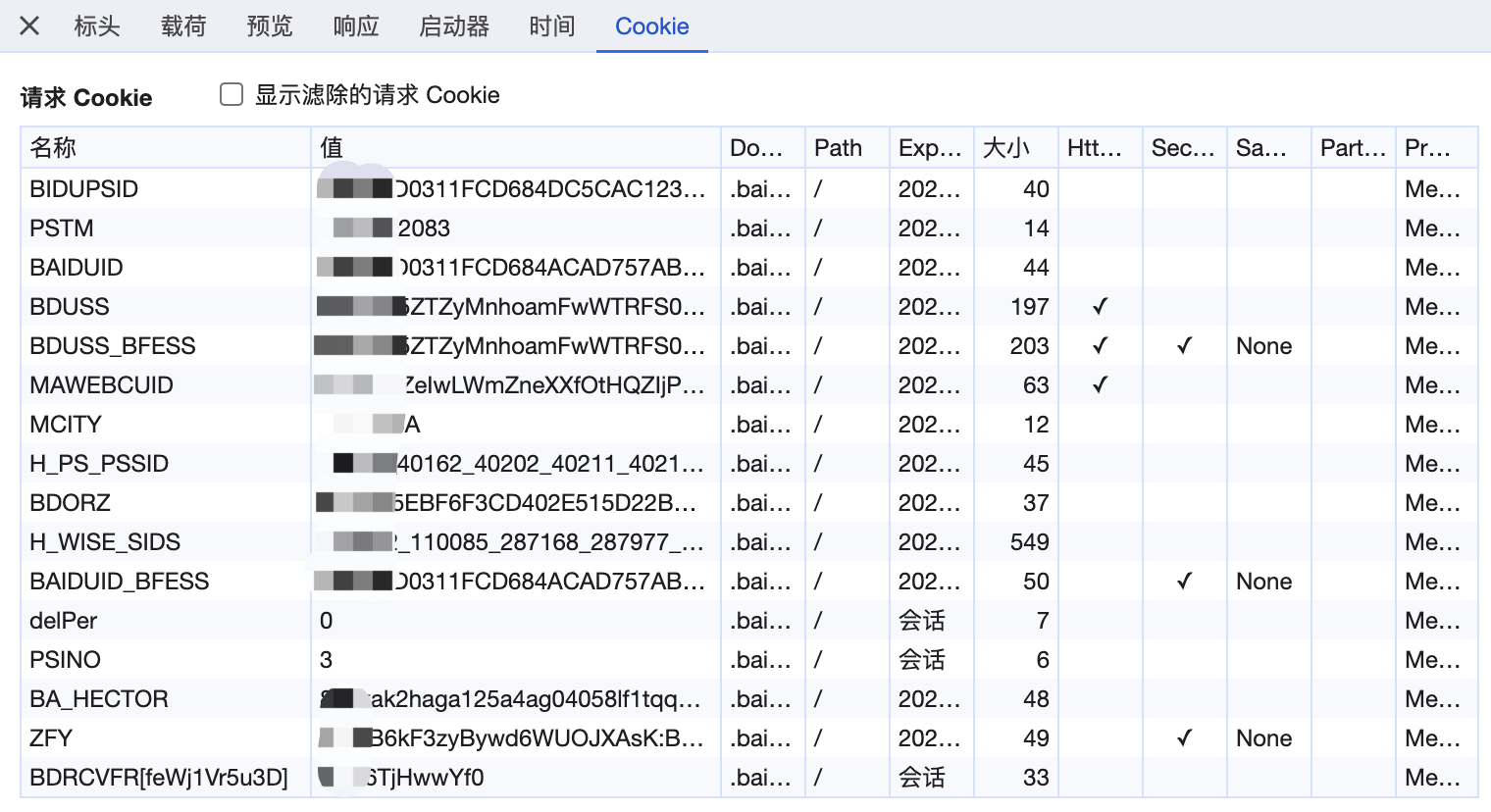This screenshot has width=1491, height=812.
Task: Select the H_WISE_SIDS cookie size value 549
Action: (x=1029, y=542)
